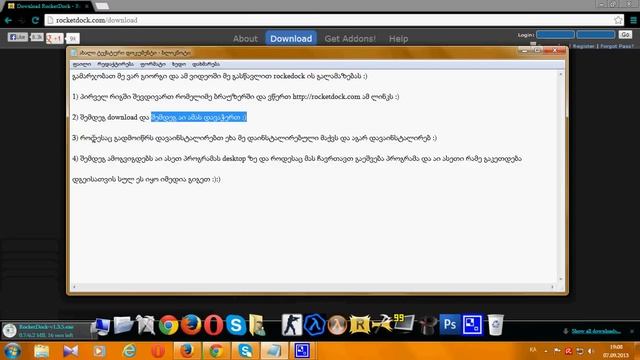Close the Chrome downloads bar
The height and width of the screenshot is (360, 640).
[632, 331]
